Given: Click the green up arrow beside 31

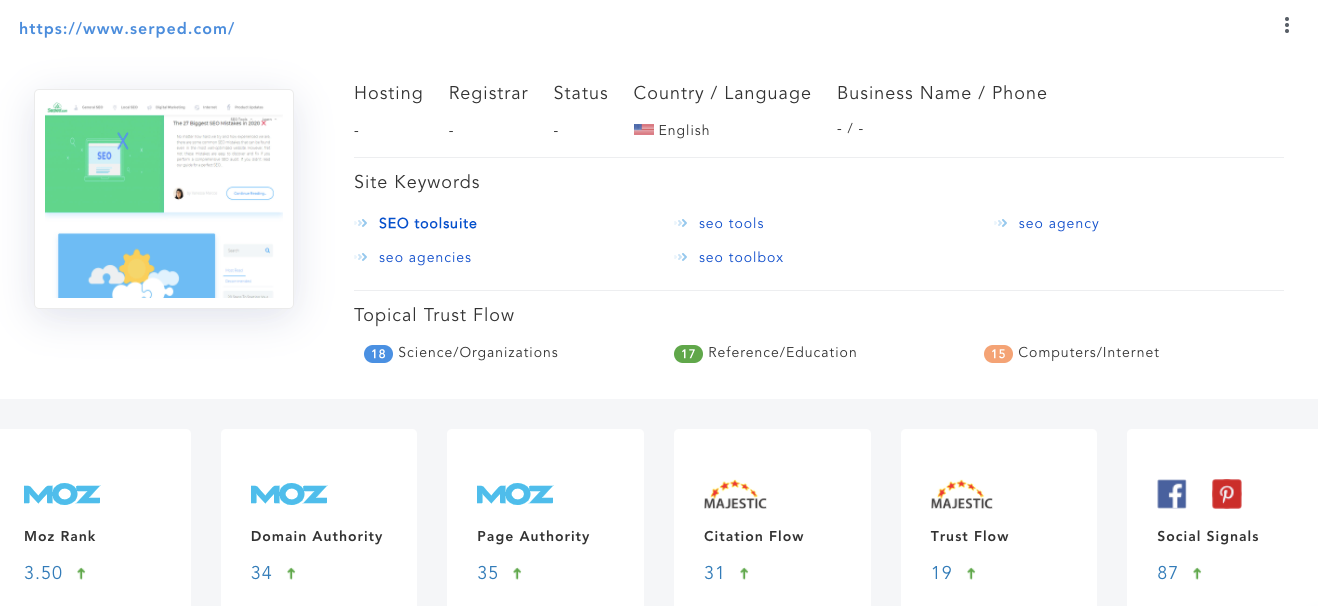Looking at the screenshot, I should 744,574.
